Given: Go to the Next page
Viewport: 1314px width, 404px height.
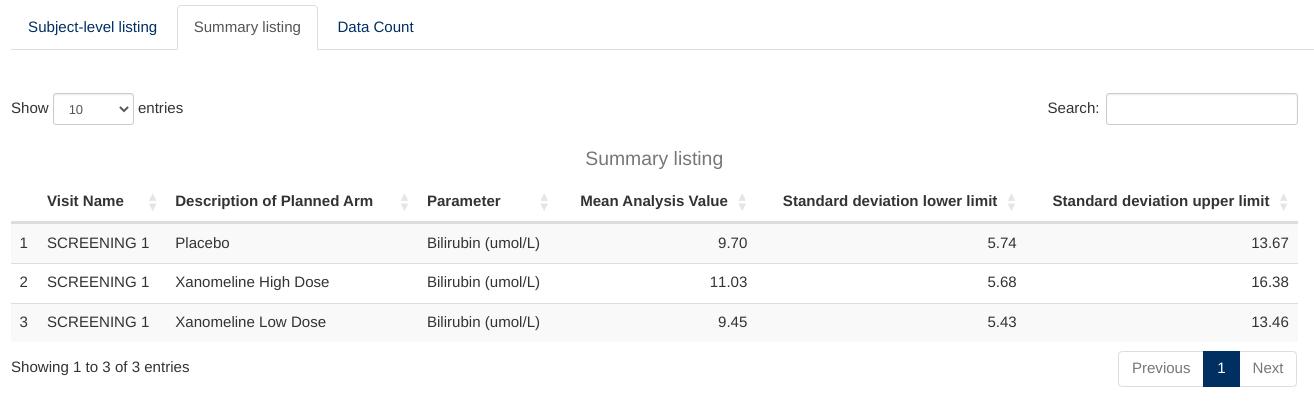Looking at the screenshot, I should click(1267, 368).
